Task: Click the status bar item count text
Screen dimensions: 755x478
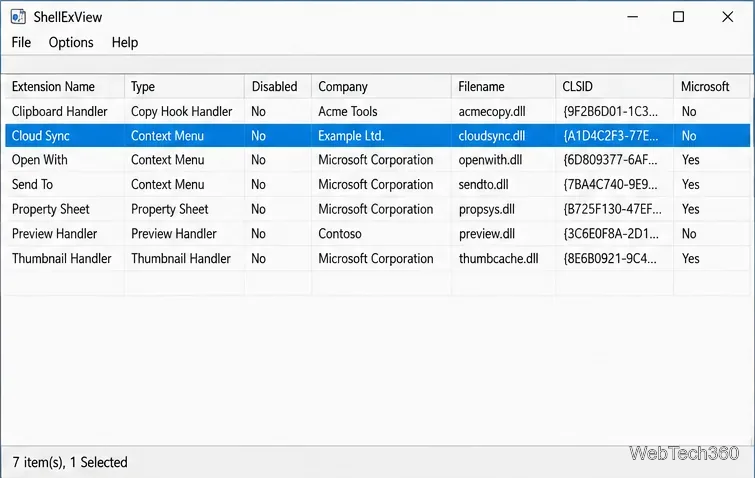Action: 70,462
